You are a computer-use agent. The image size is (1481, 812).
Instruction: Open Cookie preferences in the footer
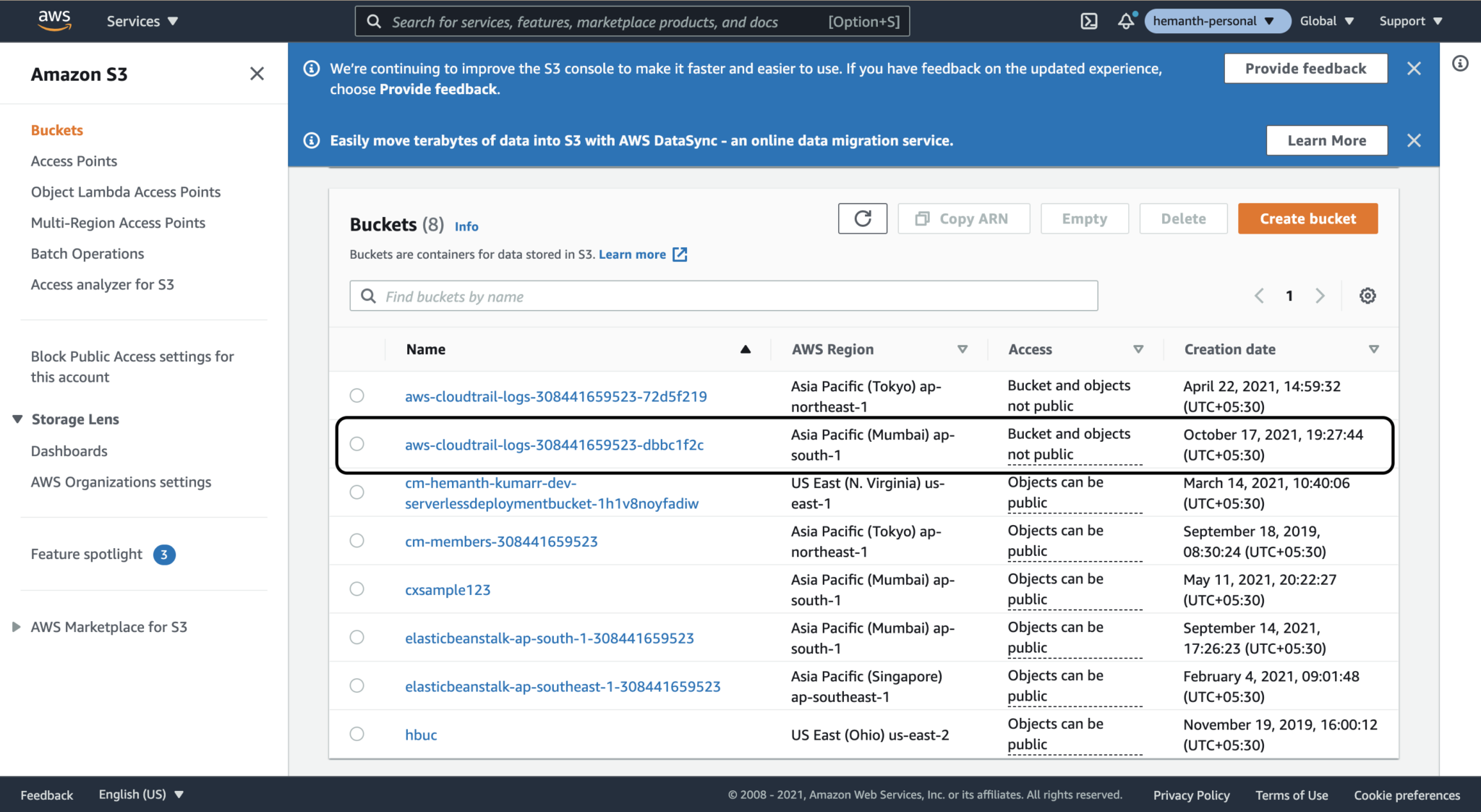point(1407,795)
